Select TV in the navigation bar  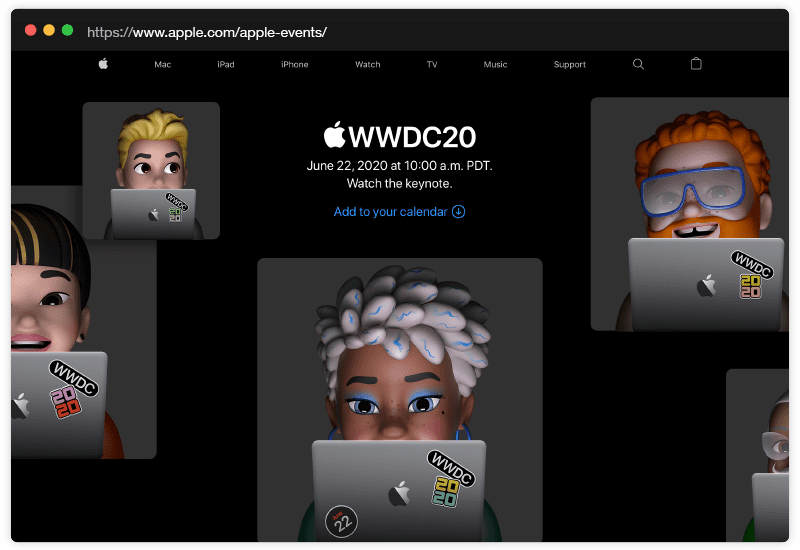432,65
